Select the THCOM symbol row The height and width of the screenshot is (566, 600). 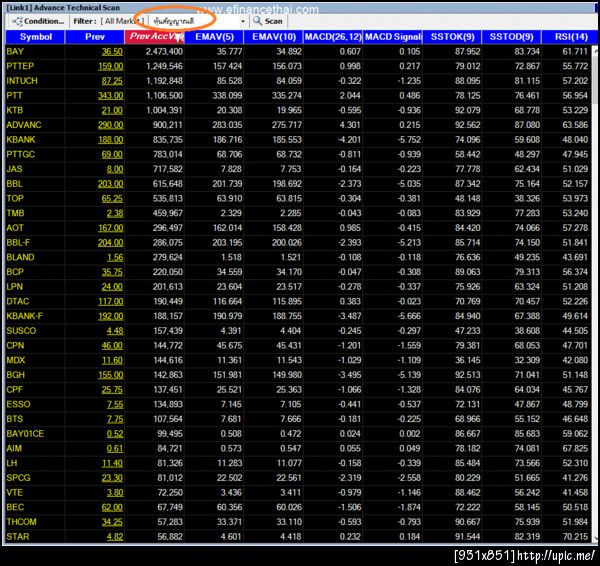pos(298,522)
